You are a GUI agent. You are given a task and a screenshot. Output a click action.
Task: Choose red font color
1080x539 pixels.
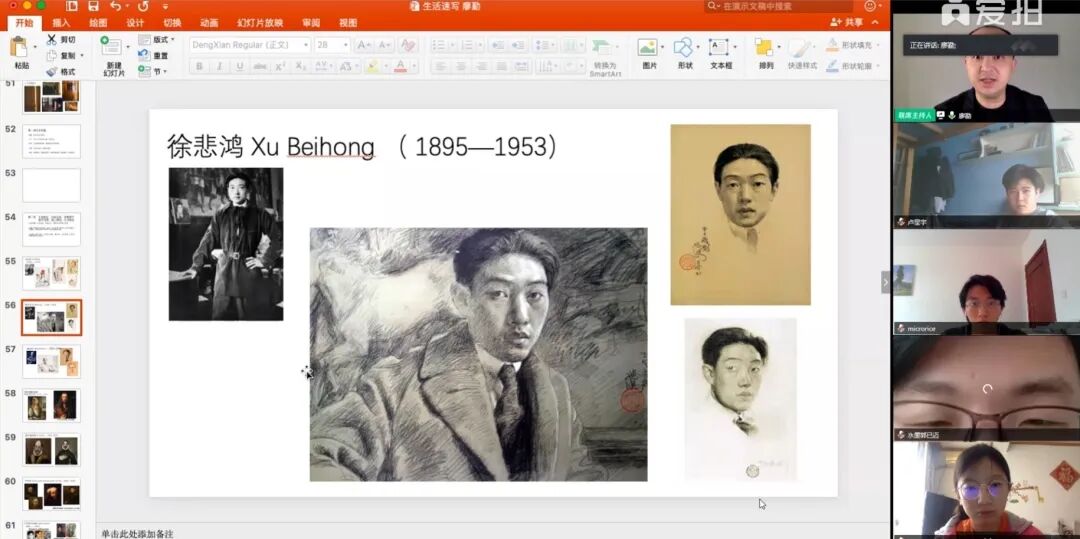click(403, 66)
